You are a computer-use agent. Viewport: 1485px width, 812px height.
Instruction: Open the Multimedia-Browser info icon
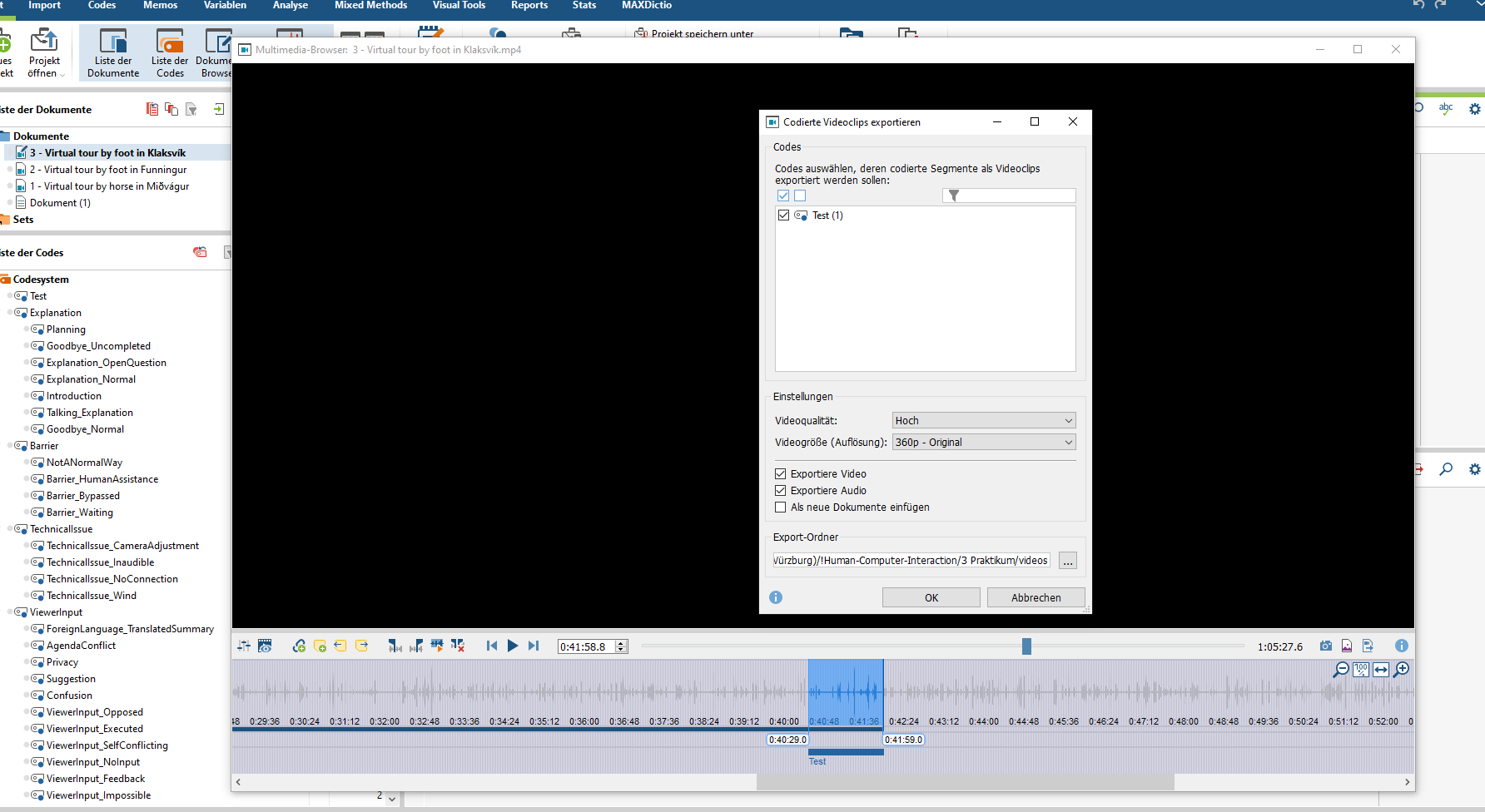1402,646
